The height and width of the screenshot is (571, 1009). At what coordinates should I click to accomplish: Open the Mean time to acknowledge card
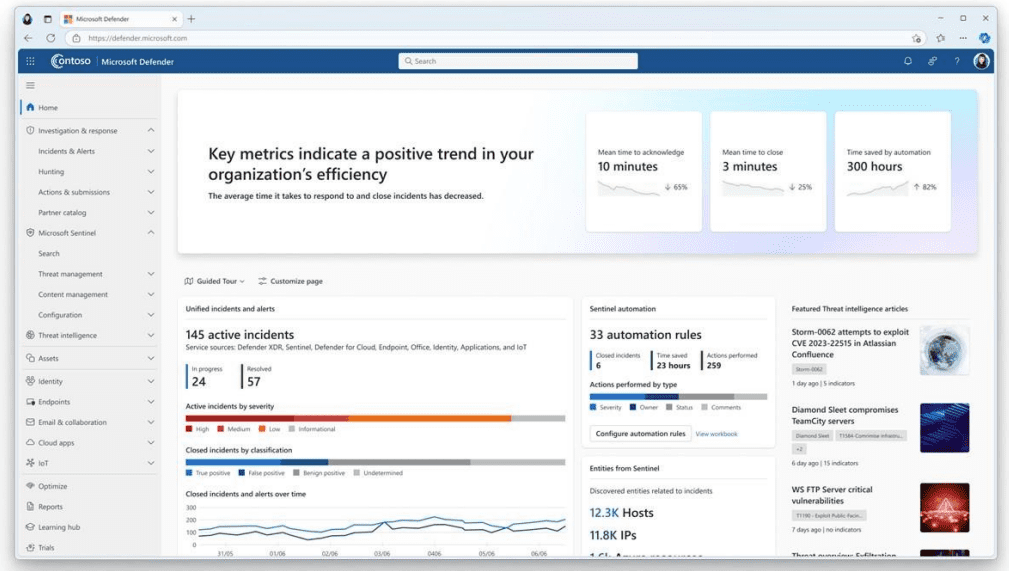643,172
